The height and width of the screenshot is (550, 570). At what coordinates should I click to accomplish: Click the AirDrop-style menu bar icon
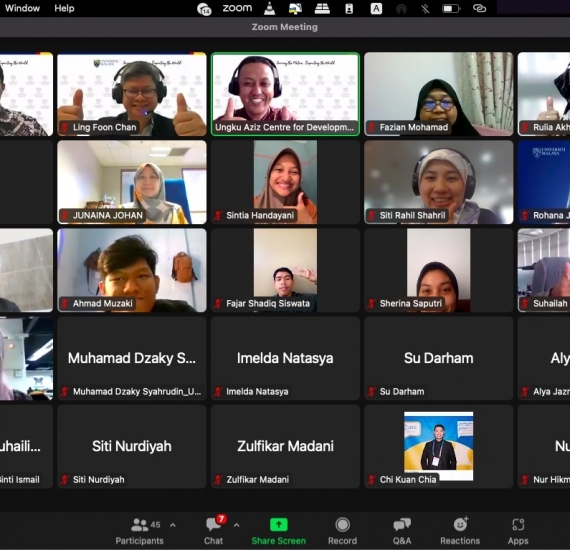(x=401, y=8)
